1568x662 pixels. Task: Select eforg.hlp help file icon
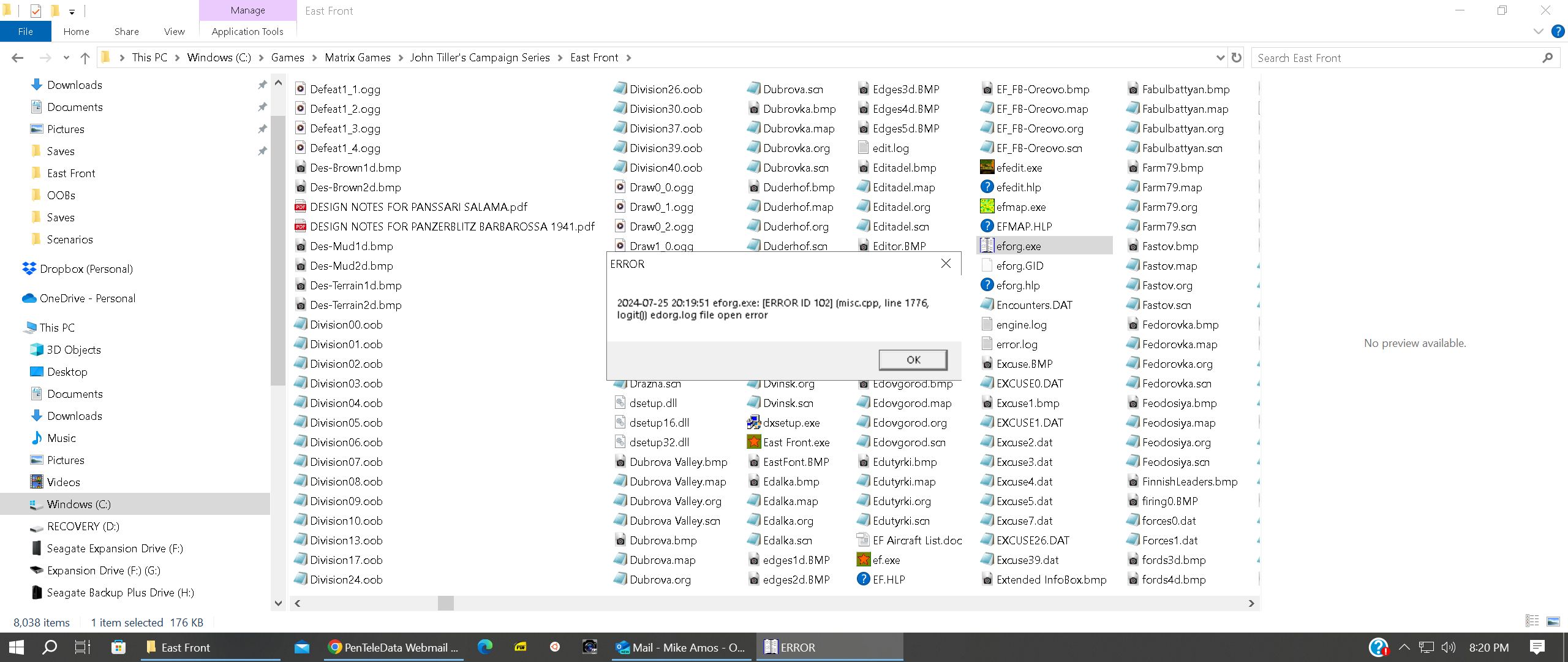[x=987, y=285]
